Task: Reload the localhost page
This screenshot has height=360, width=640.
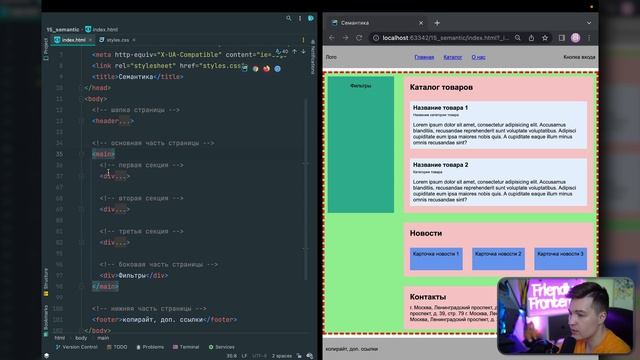Action: [x=359, y=38]
